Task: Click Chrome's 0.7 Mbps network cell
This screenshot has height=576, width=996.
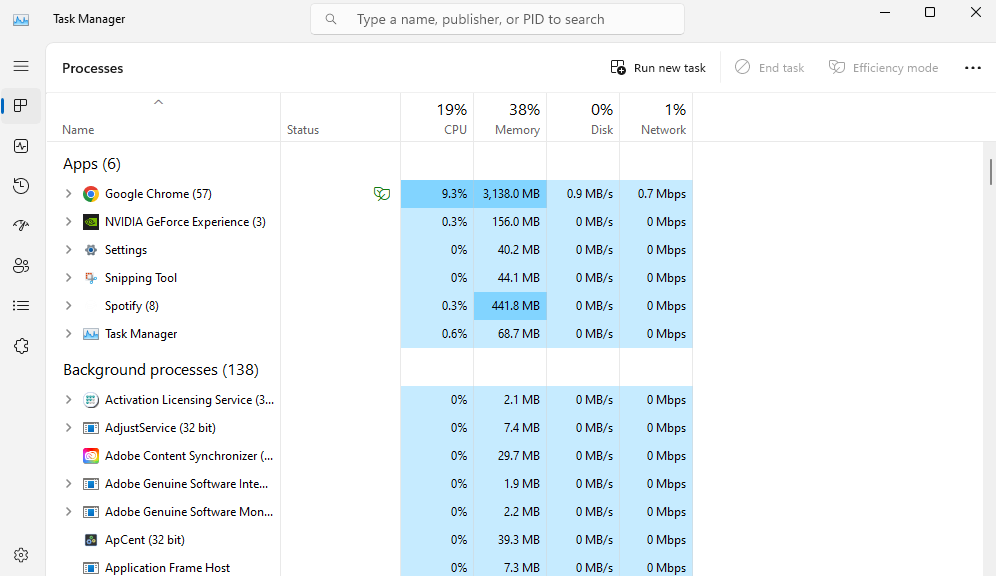Action: 656,194
